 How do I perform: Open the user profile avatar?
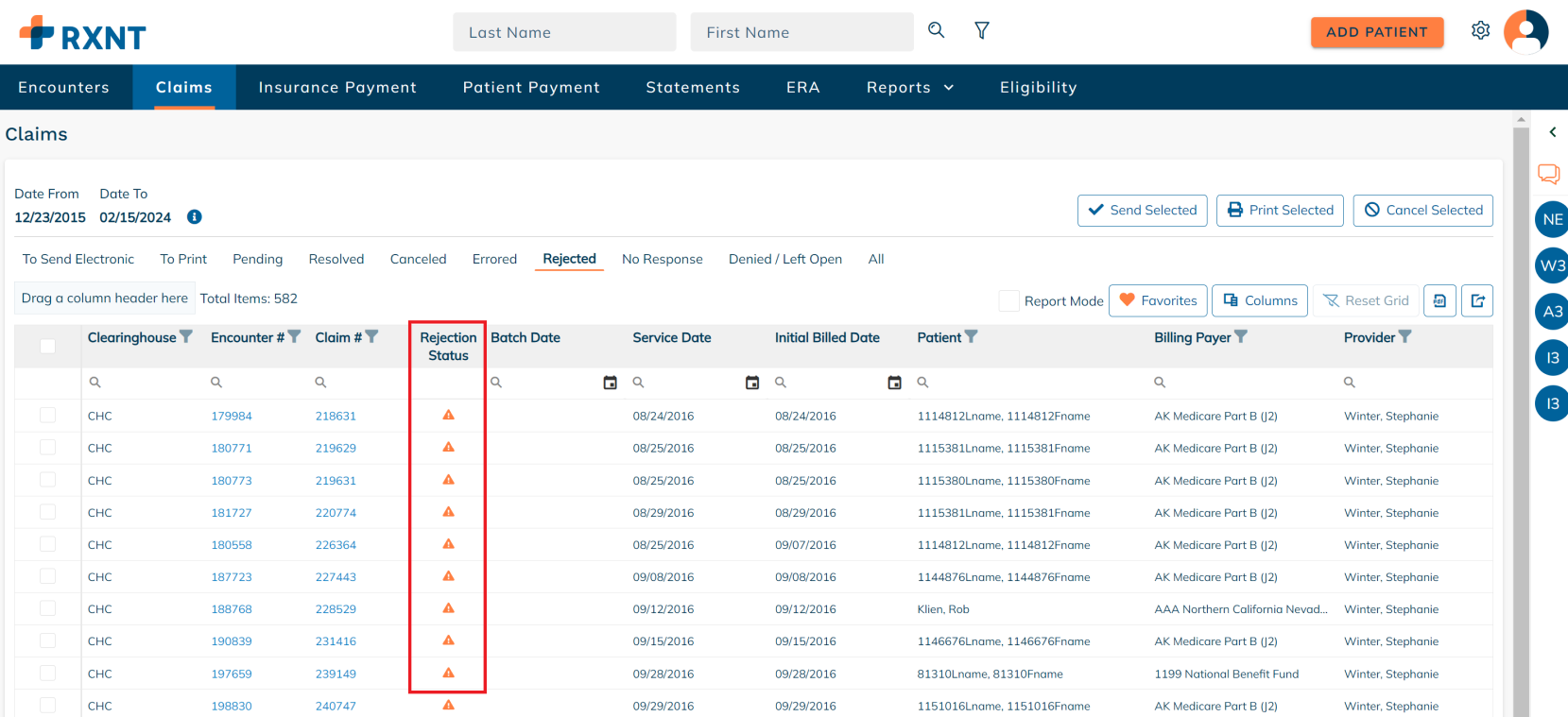click(x=1525, y=32)
